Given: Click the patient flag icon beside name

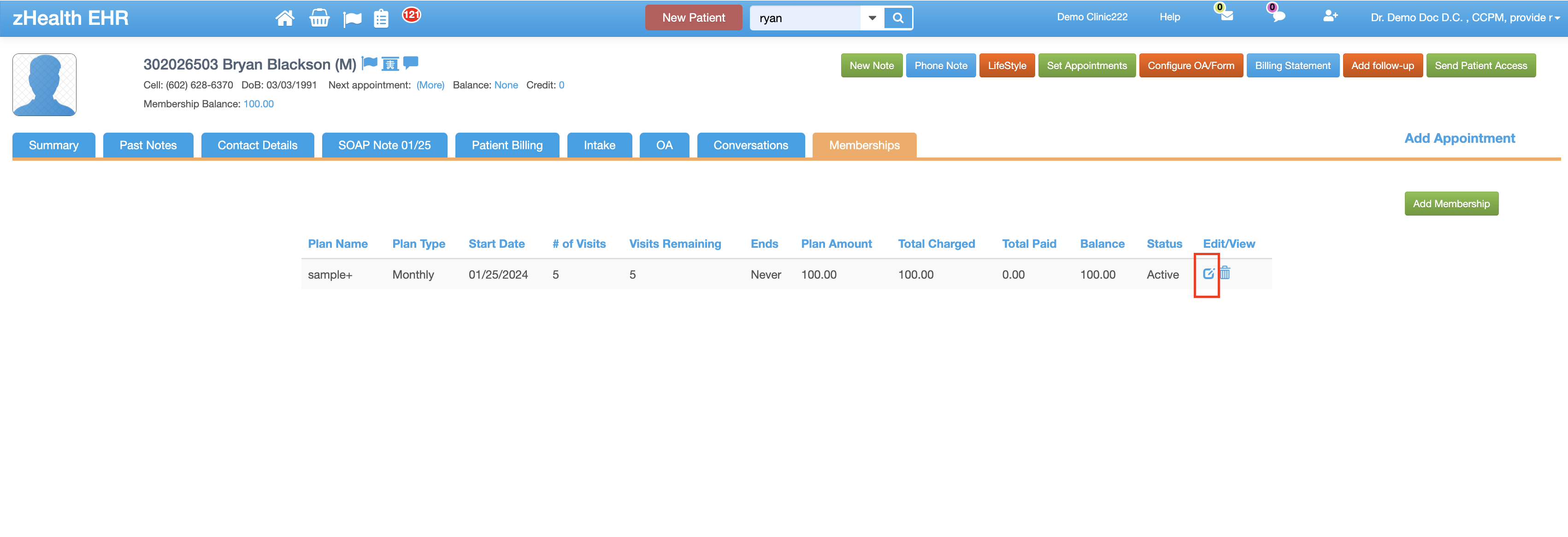Looking at the screenshot, I should 370,63.
